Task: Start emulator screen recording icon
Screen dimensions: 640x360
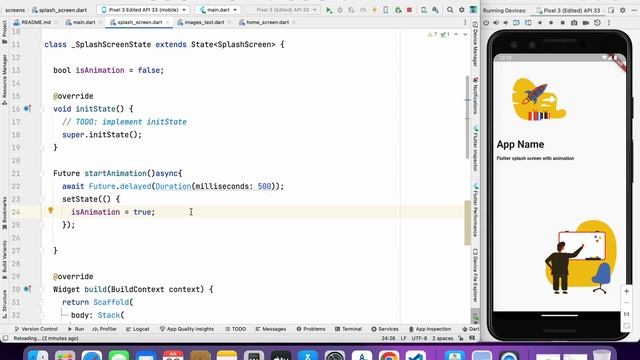Action: point(585,23)
